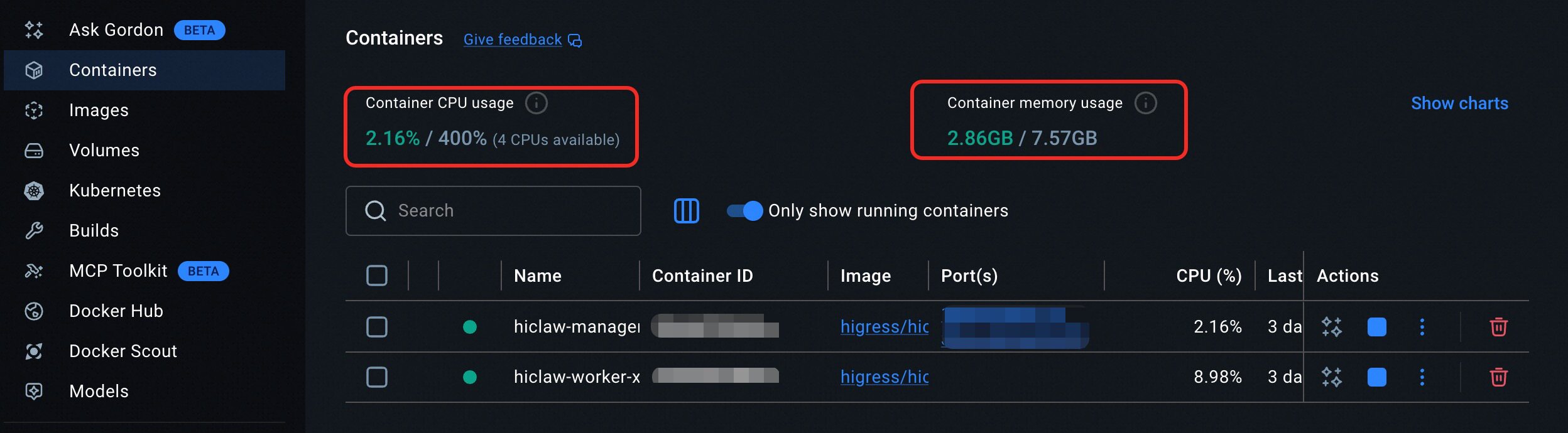
Task: Open Images in the sidebar
Action: point(99,110)
